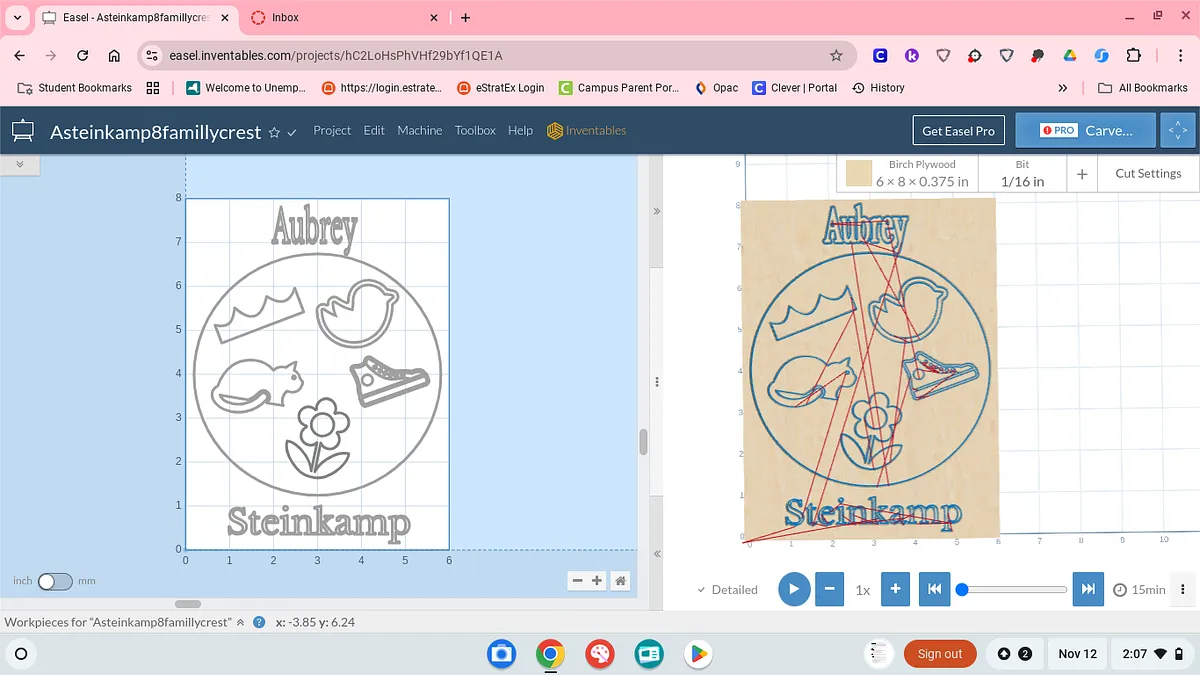Select Birch Plywood material setting
The width and height of the screenshot is (1200, 675).
point(908,173)
